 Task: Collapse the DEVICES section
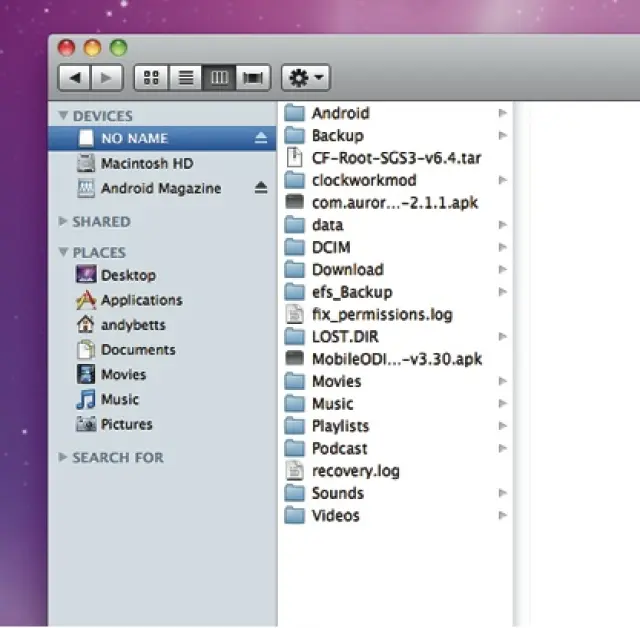tap(64, 116)
